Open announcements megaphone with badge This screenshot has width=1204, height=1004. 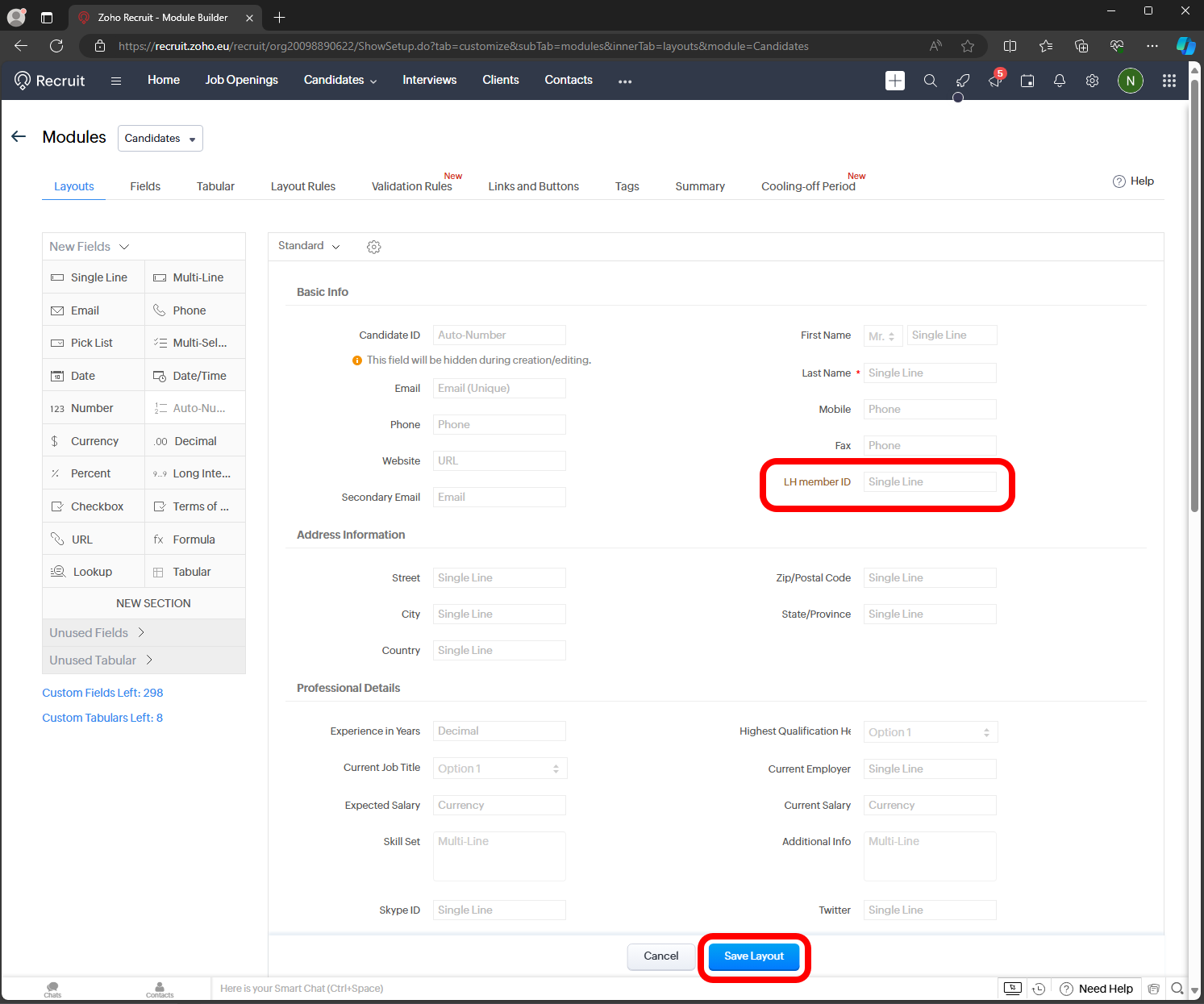point(996,80)
